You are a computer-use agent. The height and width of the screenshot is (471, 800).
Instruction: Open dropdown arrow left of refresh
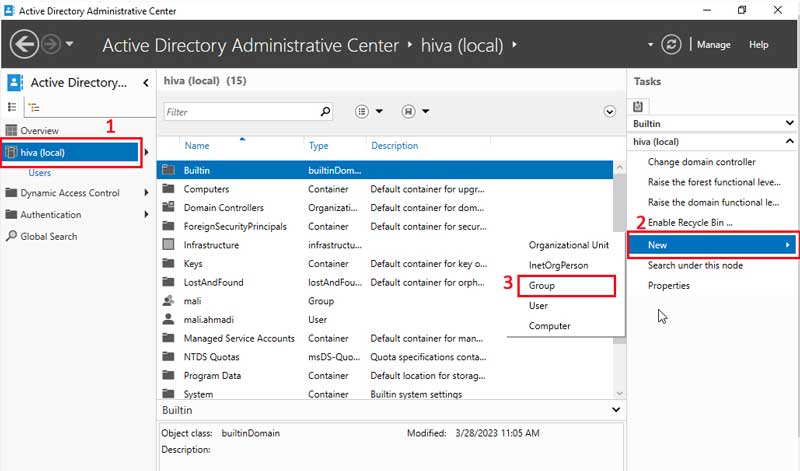[650, 44]
